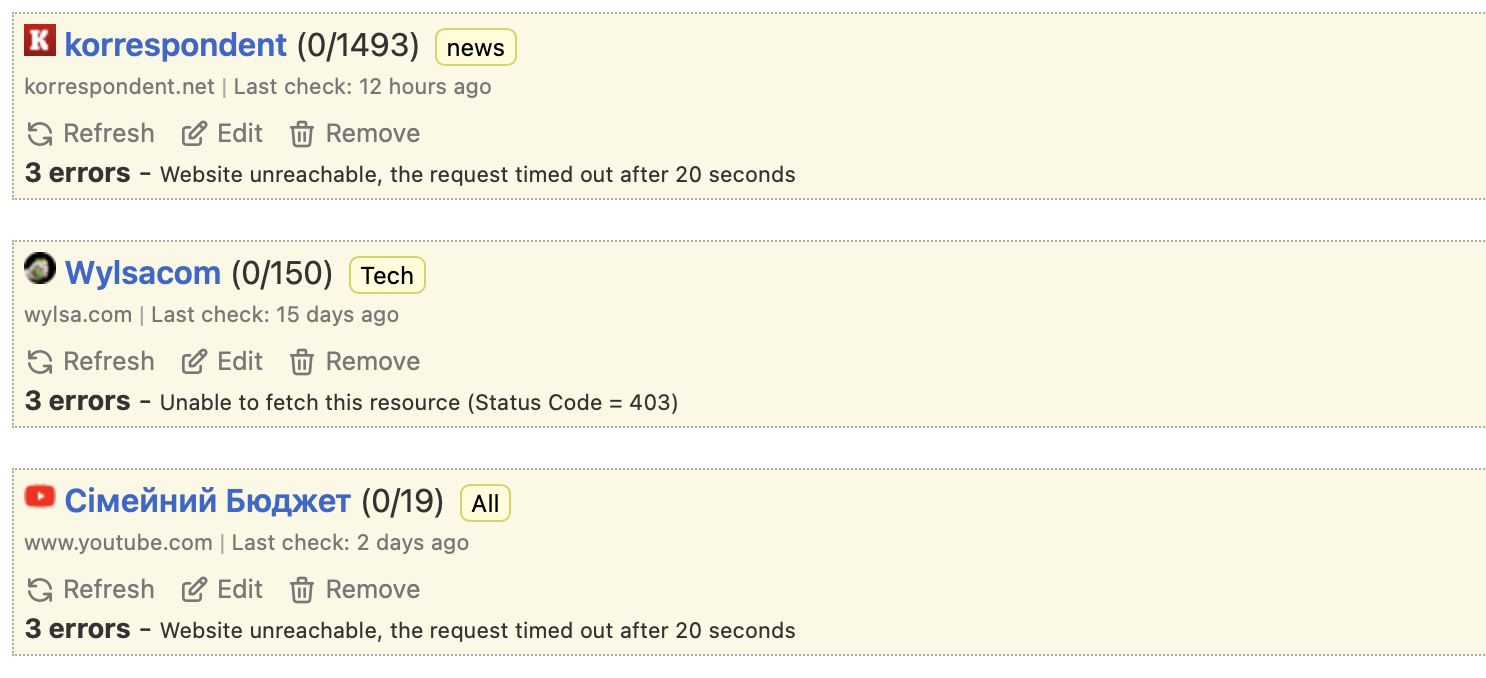The height and width of the screenshot is (678, 1486).
Task: Open the edit icon for Сімейний Бюджет
Action: pos(195,588)
